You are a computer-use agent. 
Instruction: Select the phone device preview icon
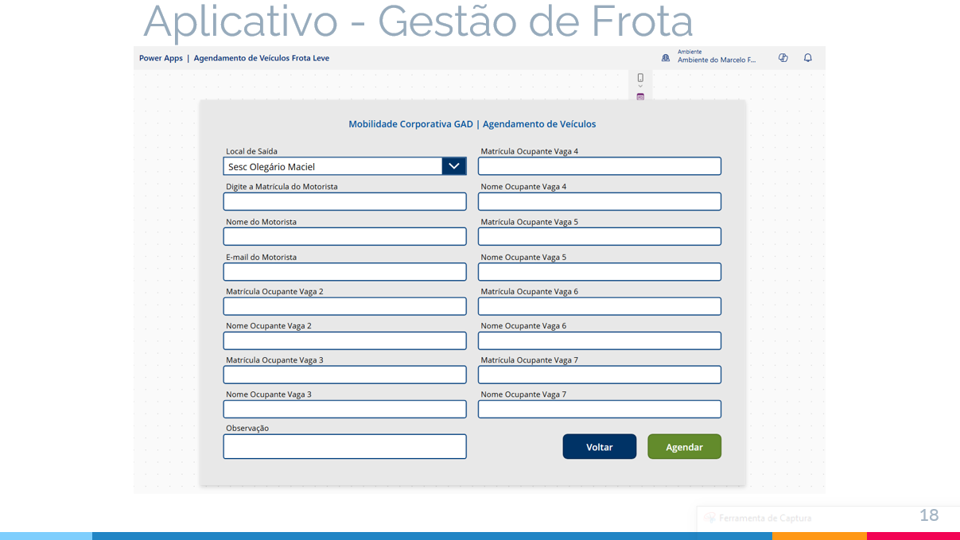pos(641,77)
